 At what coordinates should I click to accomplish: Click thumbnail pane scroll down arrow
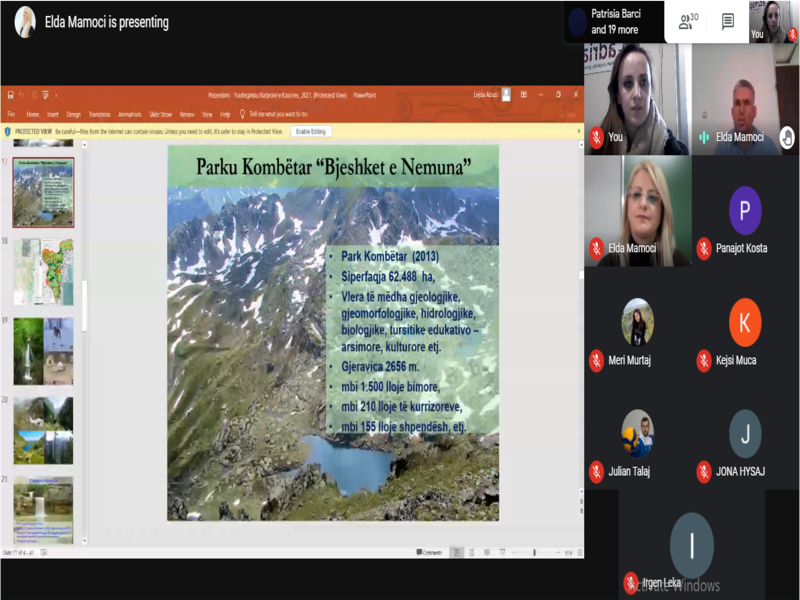84,541
